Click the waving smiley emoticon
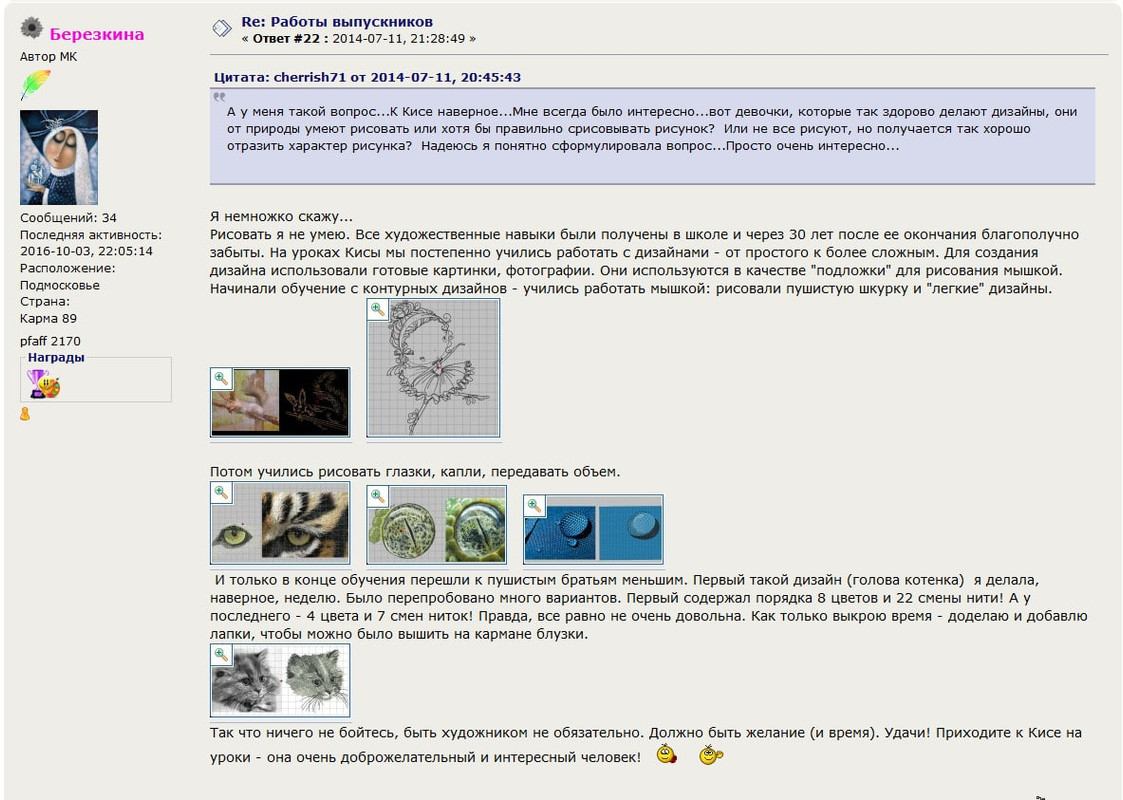The height and width of the screenshot is (800, 1123). (710, 754)
